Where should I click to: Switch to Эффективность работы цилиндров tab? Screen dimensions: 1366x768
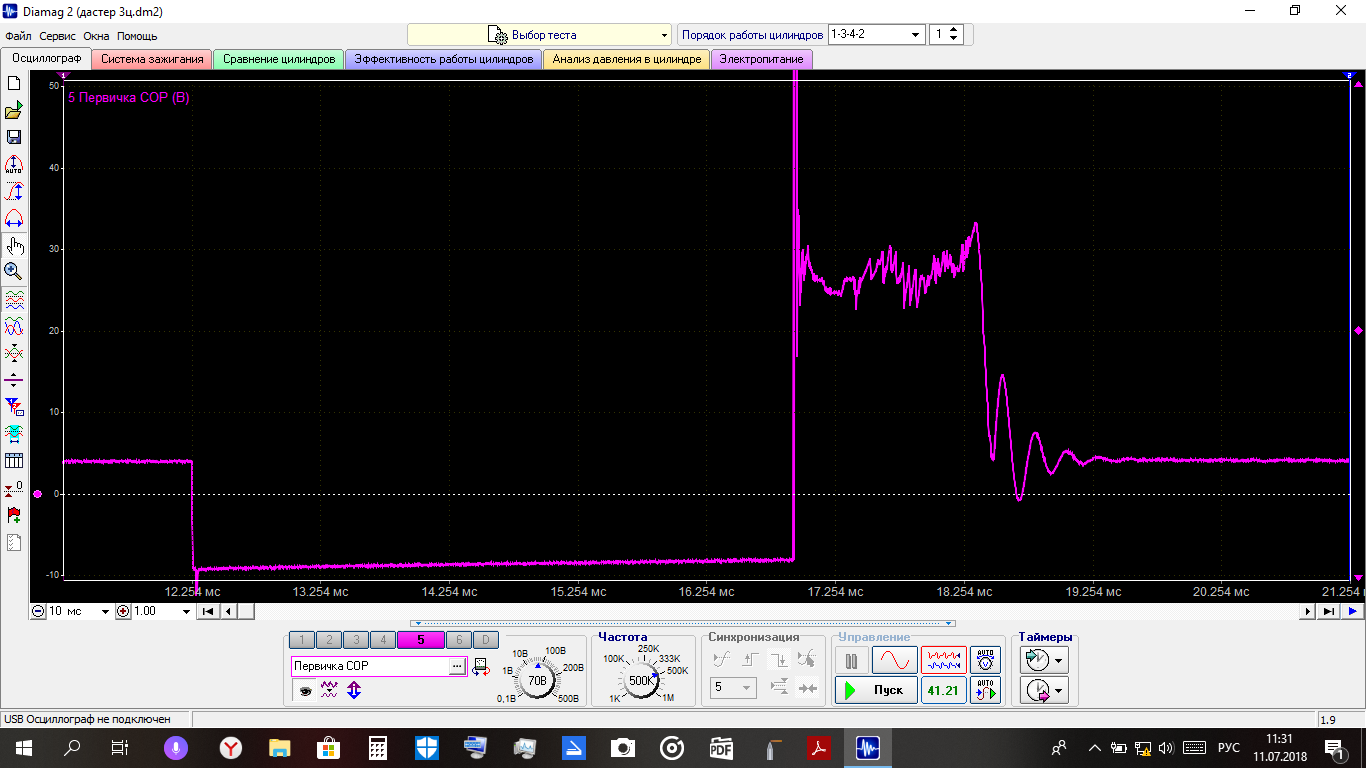[x=444, y=59]
